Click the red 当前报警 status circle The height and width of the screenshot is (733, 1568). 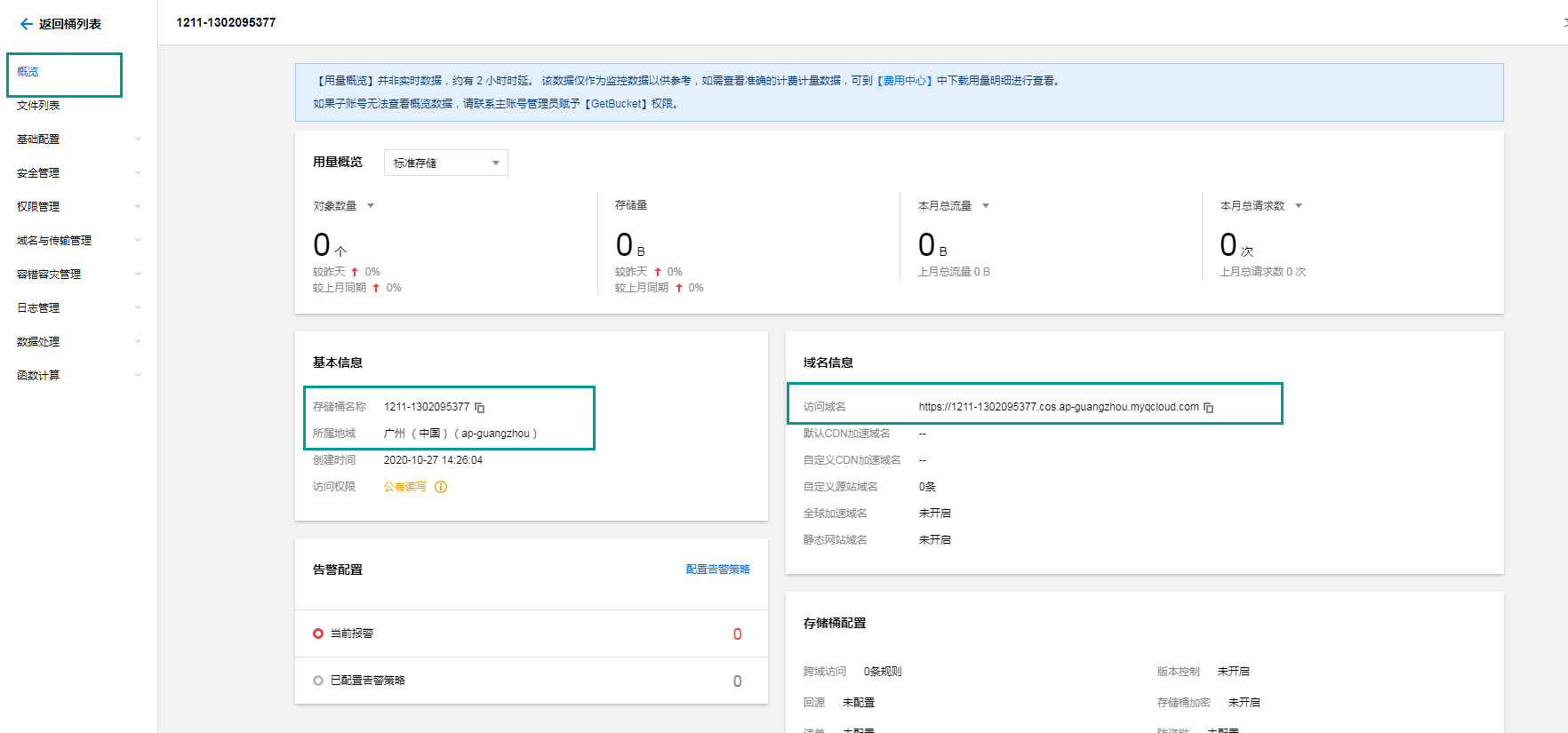(318, 633)
